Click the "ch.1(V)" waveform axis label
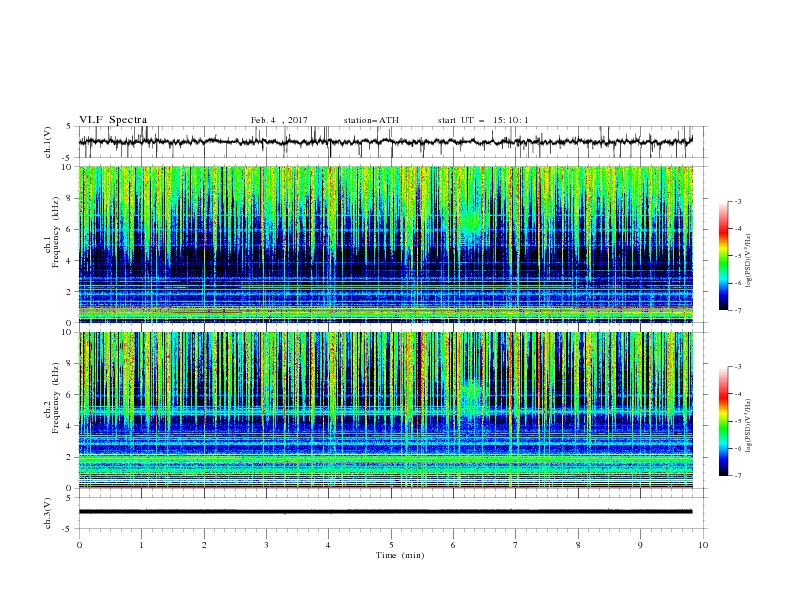Screen dimensions: 792x612 48,142
